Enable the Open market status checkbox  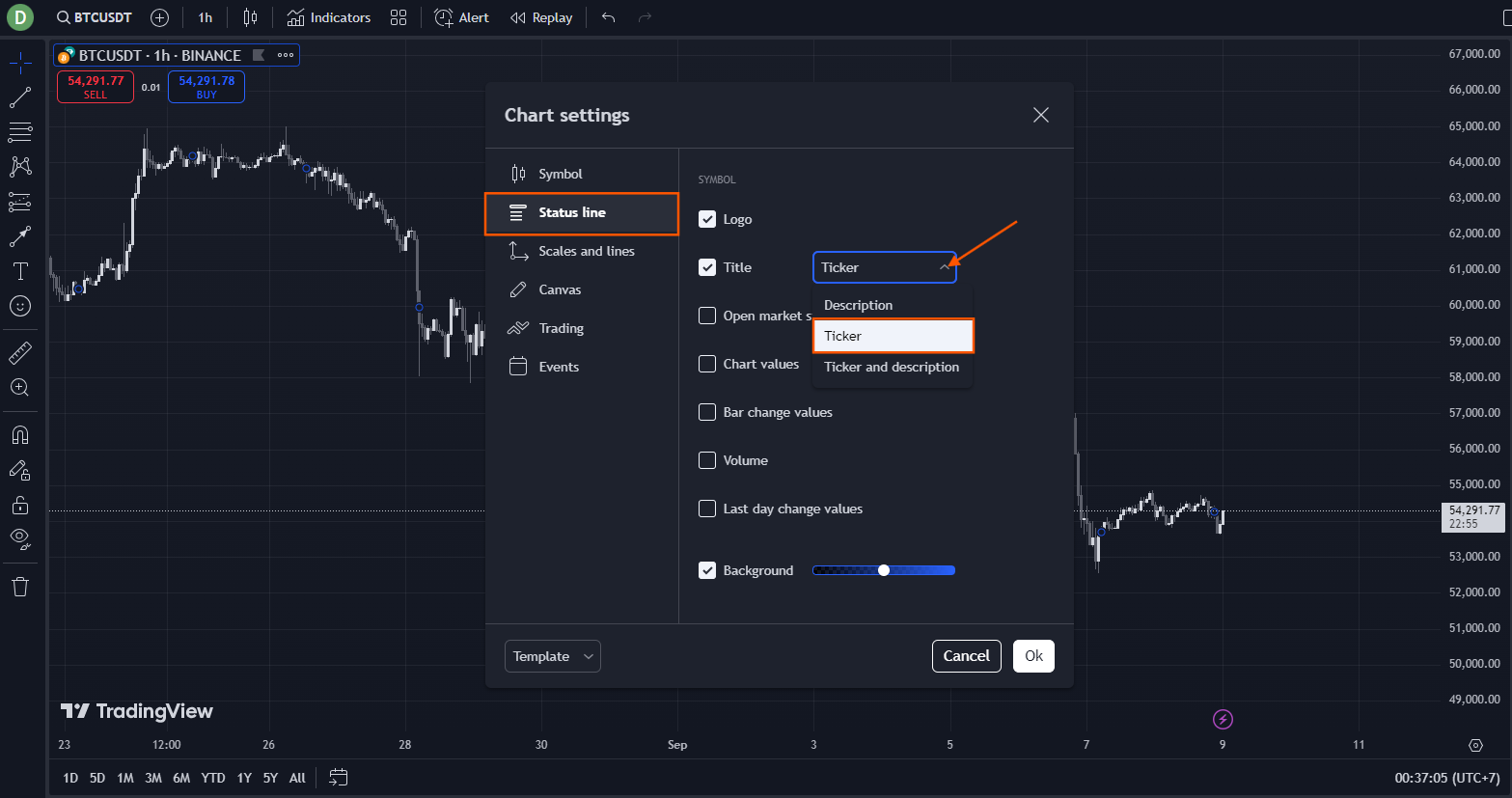707,316
